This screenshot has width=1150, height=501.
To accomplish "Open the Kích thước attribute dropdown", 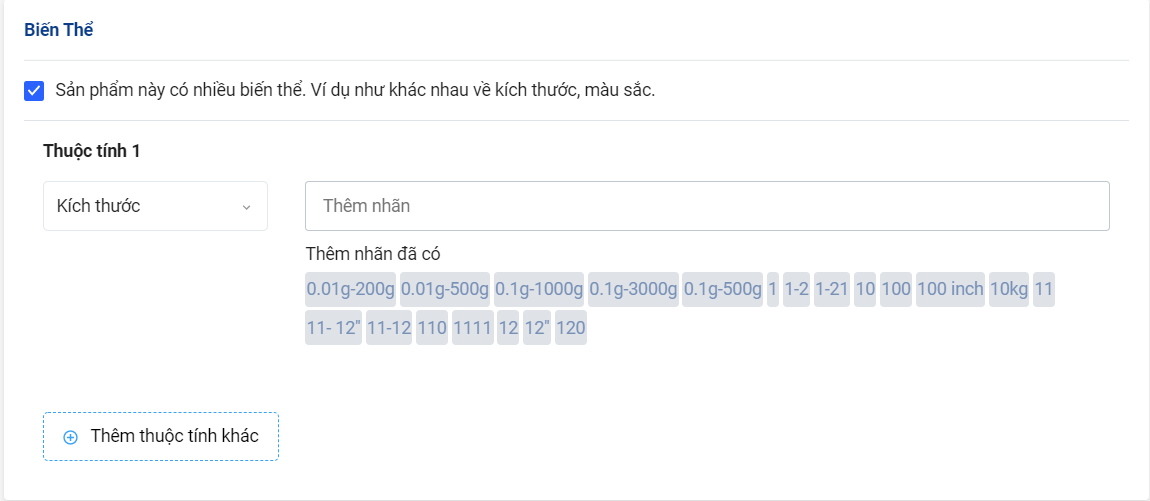I will [155, 206].
